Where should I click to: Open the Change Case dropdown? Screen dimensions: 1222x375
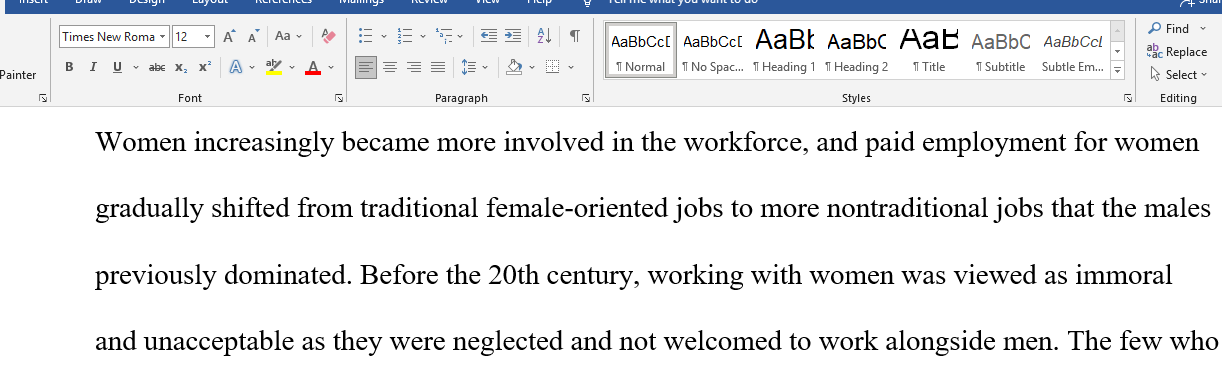click(288, 37)
